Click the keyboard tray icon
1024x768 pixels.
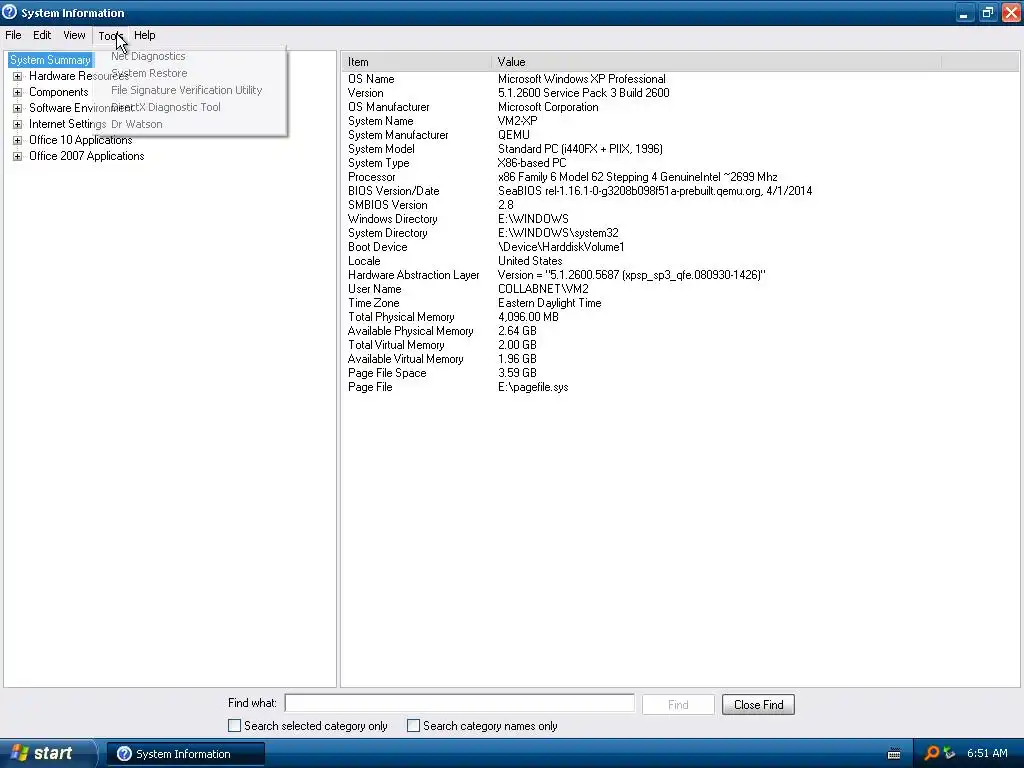pyautogui.click(x=894, y=754)
